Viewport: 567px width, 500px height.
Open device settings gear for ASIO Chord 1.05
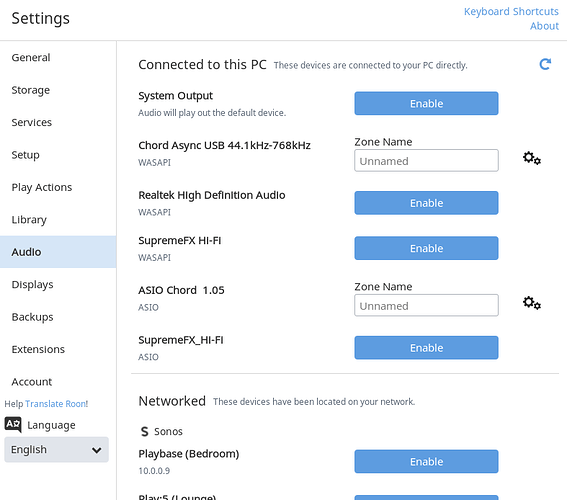pos(532,303)
